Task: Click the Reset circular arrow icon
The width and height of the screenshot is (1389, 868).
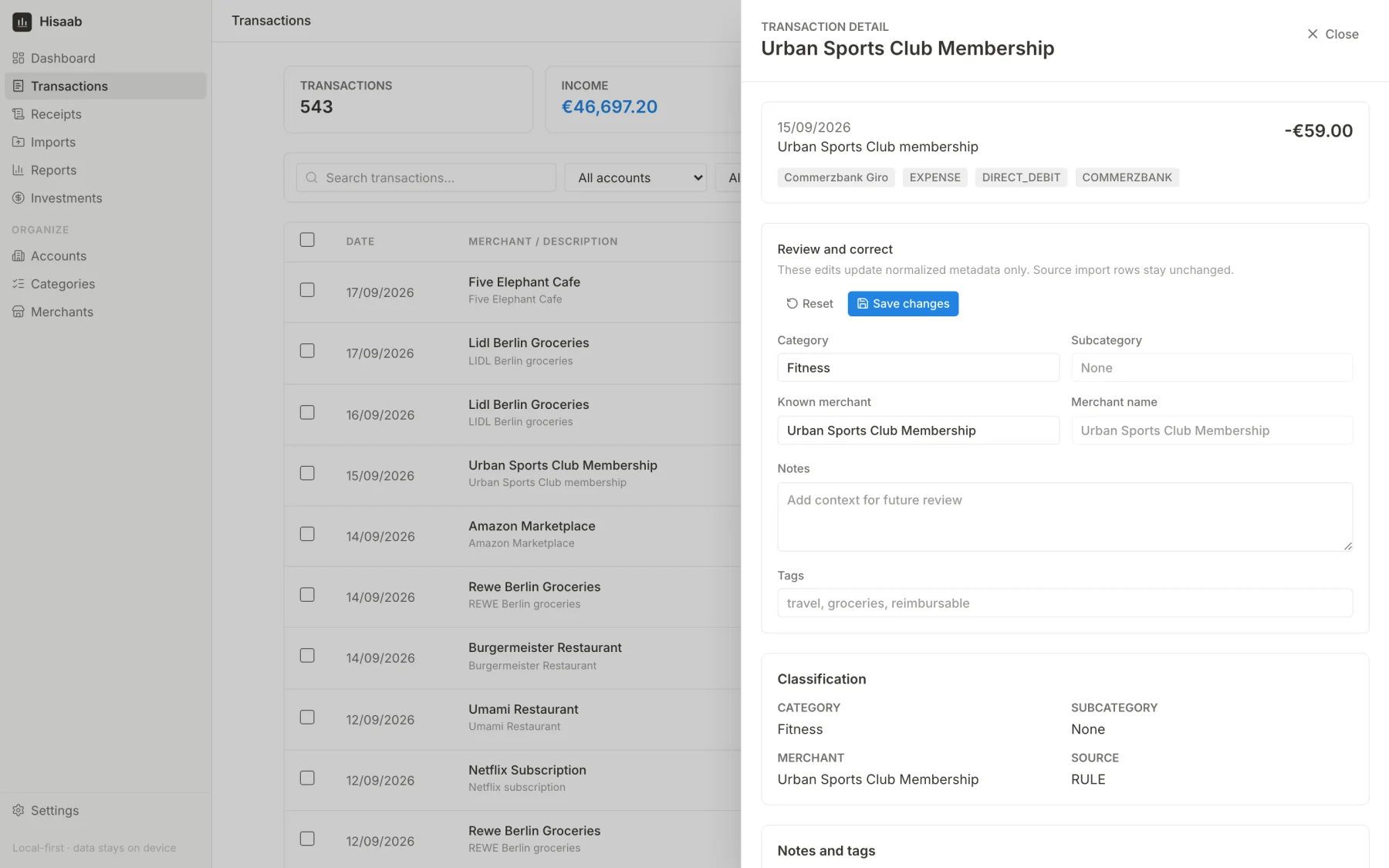Action: click(792, 303)
